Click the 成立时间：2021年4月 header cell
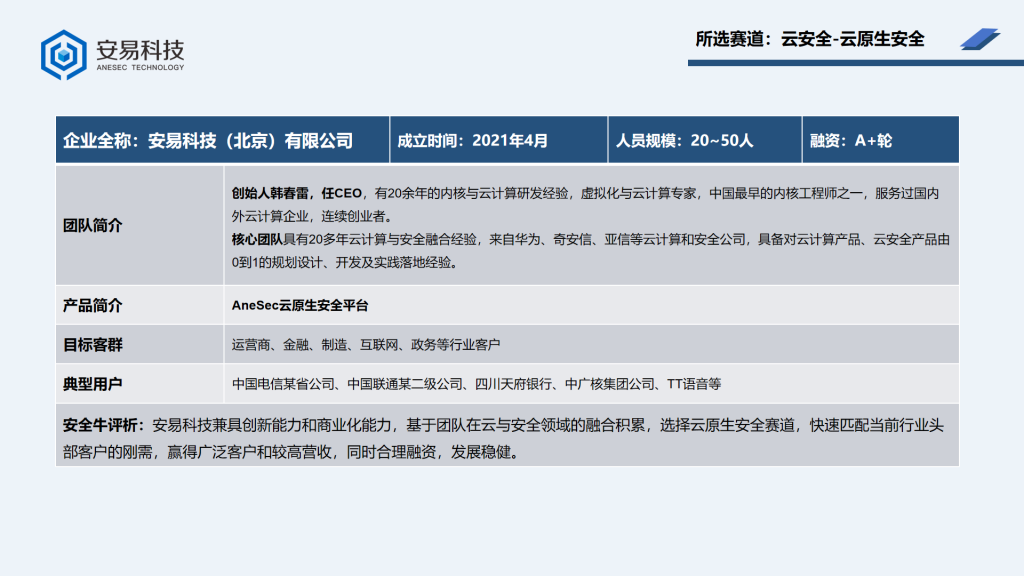1024x576 pixels. click(x=499, y=140)
